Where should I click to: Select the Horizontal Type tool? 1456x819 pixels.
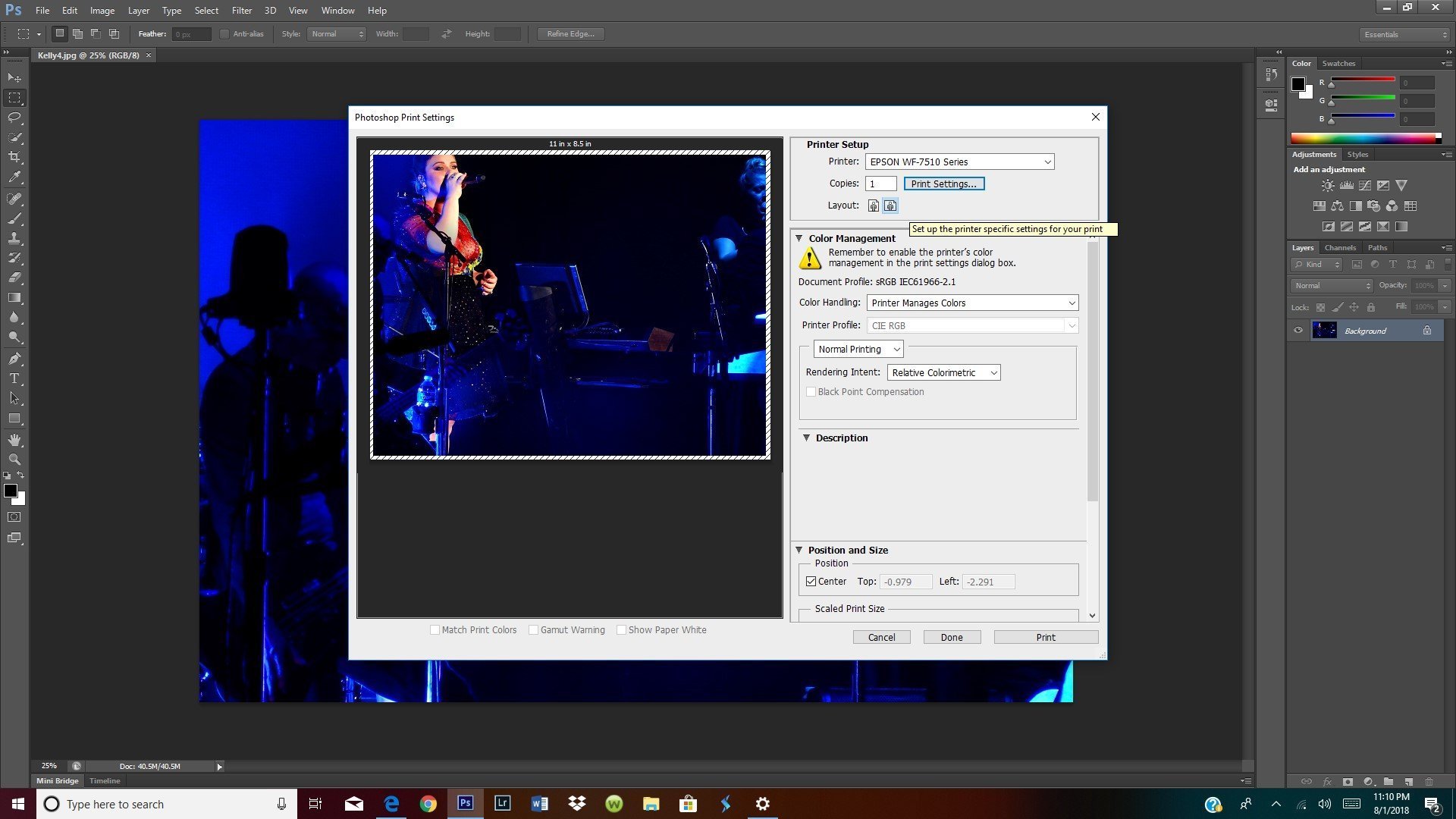pos(14,378)
